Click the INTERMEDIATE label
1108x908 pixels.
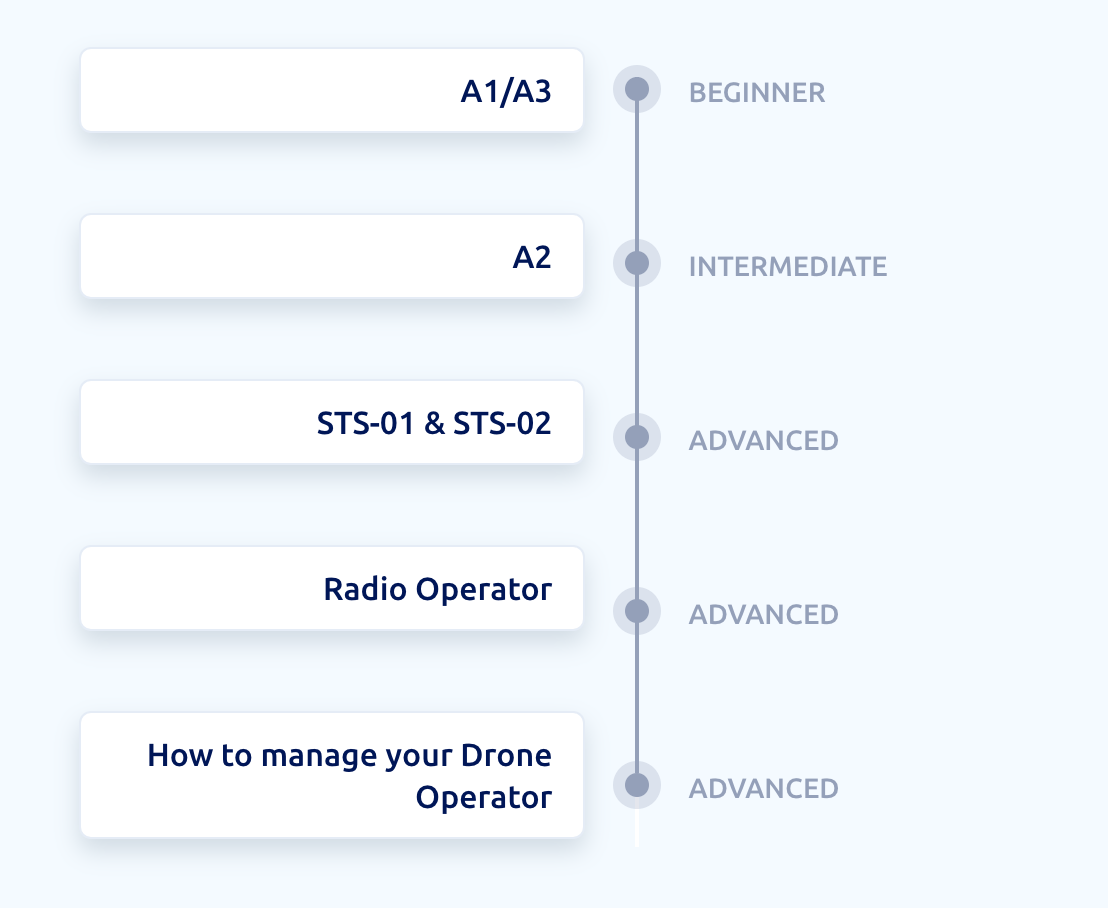[x=787, y=267]
